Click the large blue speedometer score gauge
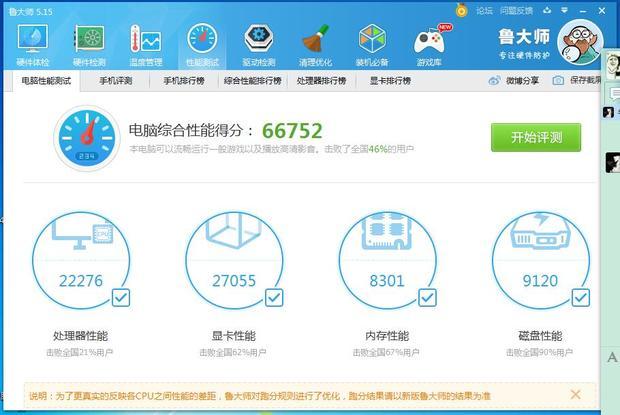This screenshot has height=415, width=620. point(87,138)
